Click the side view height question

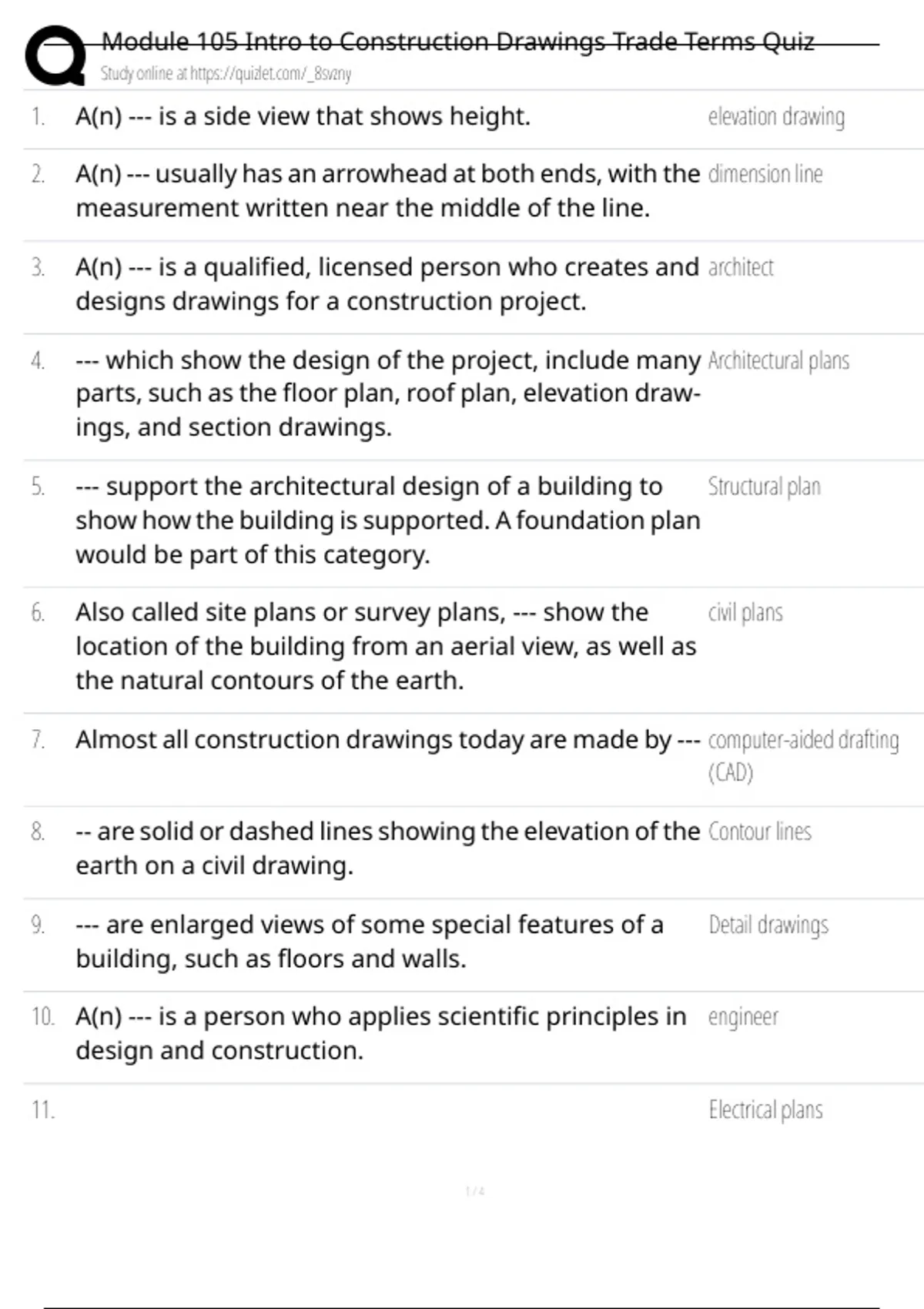click(303, 117)
